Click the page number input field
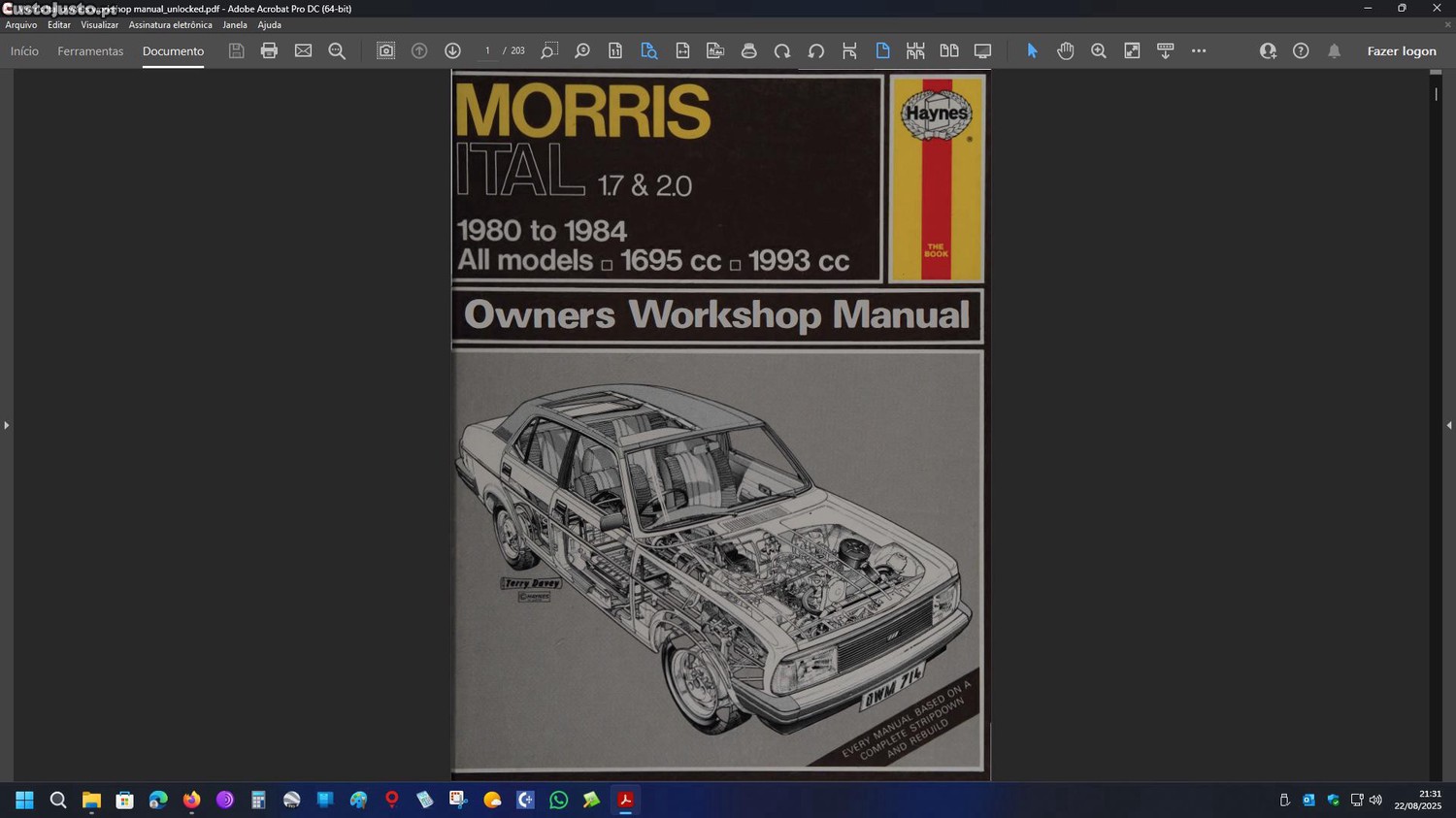The width and height of the screenshot is (1456, 818). click(487, 50)
